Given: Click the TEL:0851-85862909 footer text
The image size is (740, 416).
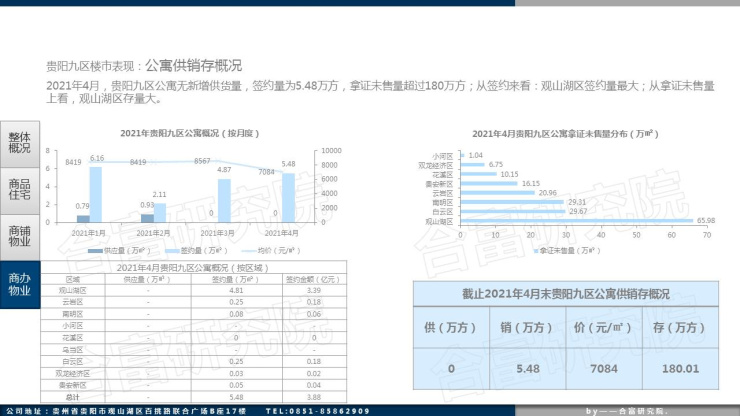Looking at the screenshot, I should pos(317,411).
